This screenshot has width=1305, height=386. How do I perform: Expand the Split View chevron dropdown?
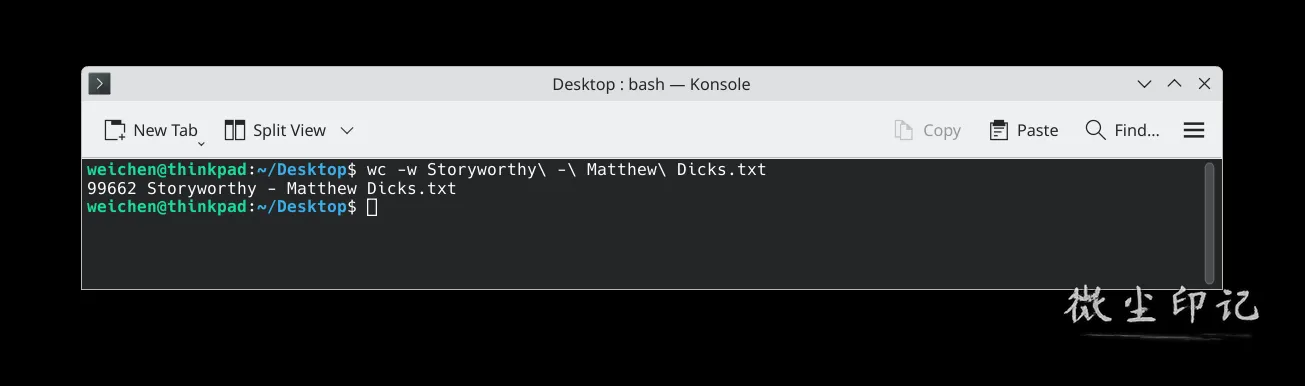347,130
